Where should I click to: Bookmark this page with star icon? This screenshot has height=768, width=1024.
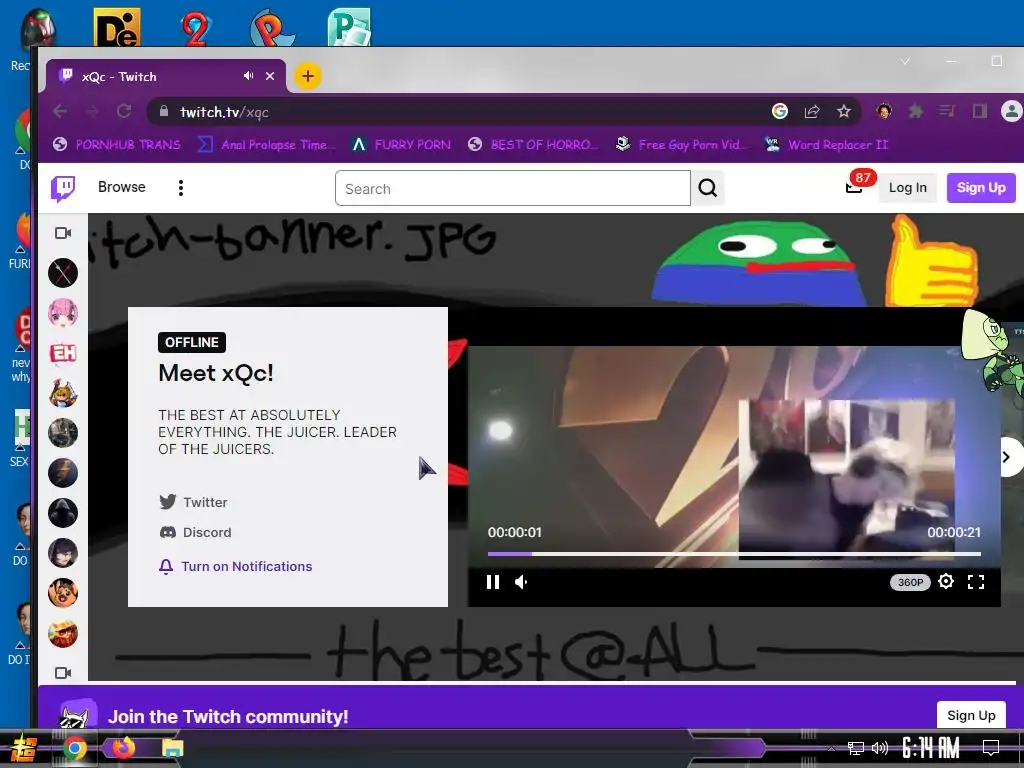(x=844, y=112)
